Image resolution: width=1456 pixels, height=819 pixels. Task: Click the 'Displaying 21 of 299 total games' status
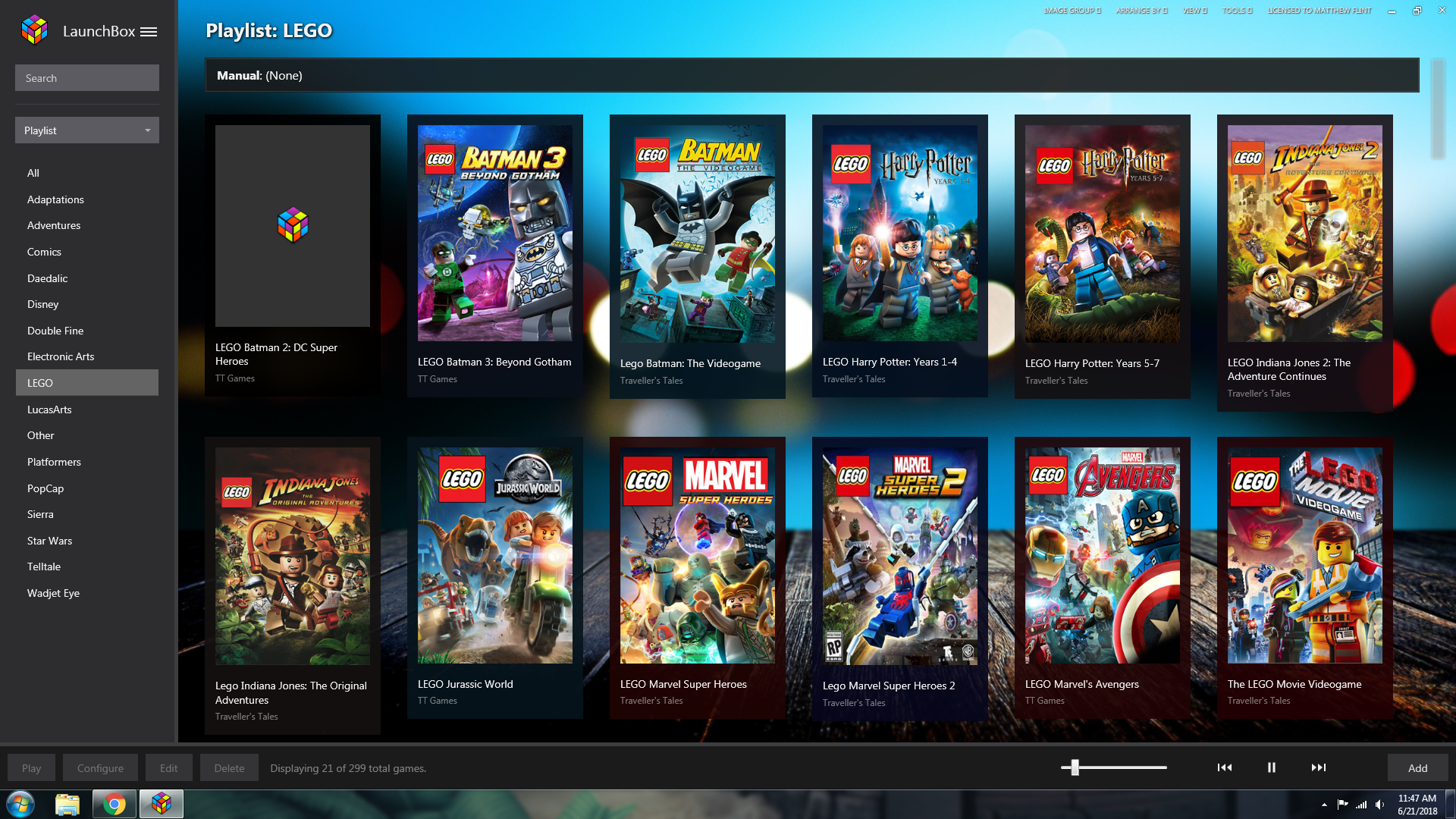(348, 768)
